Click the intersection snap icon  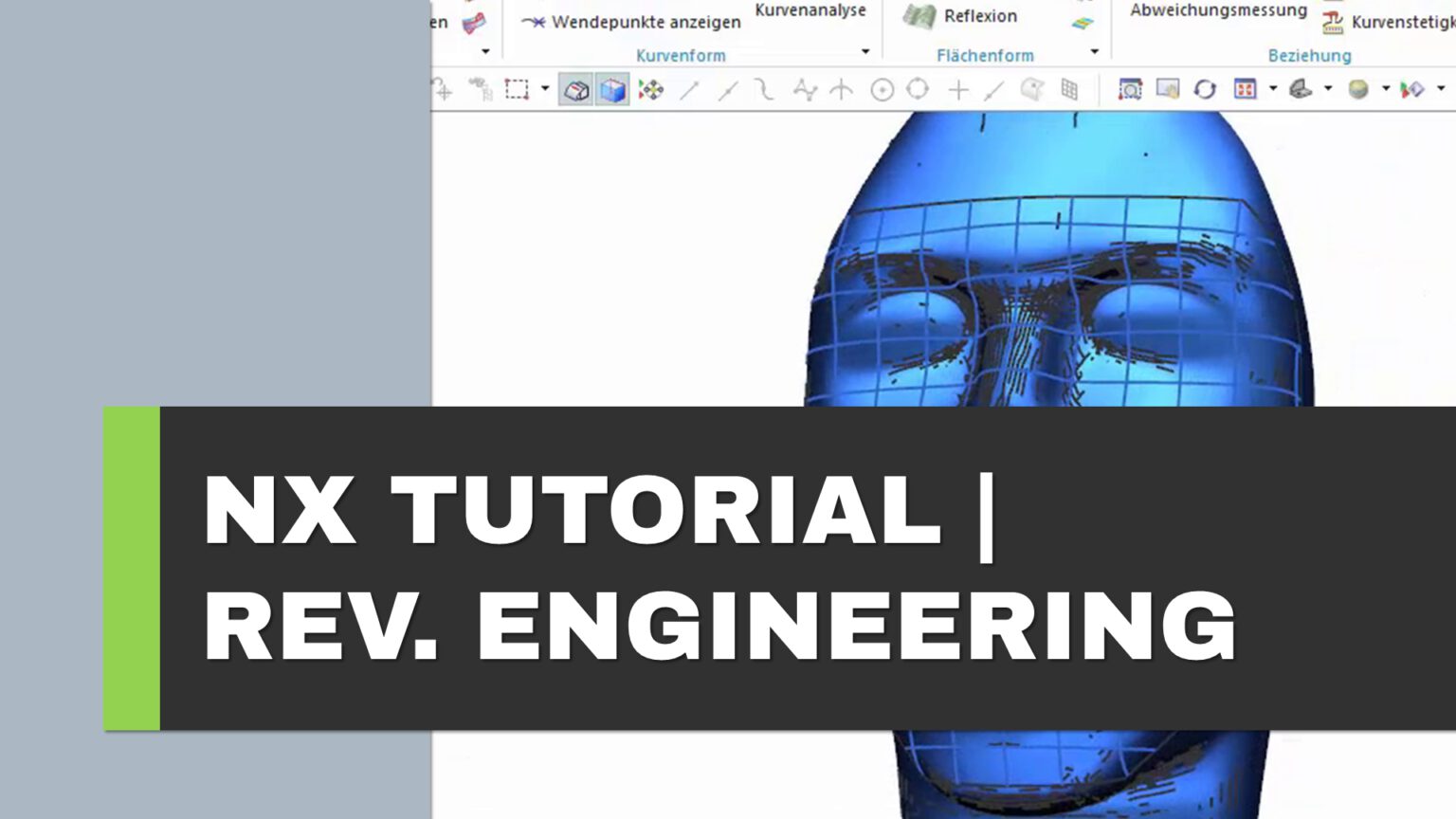pyautogui.click(x=842, y=90)
